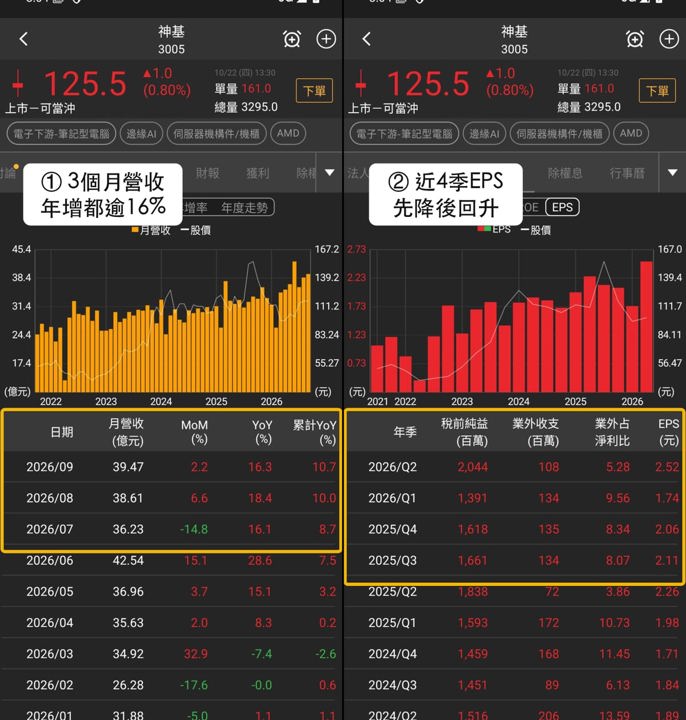686x720 pixels.
Task: Tap the 1,391 pre-tax income for 2026/Q1
Action: point(472,498)
